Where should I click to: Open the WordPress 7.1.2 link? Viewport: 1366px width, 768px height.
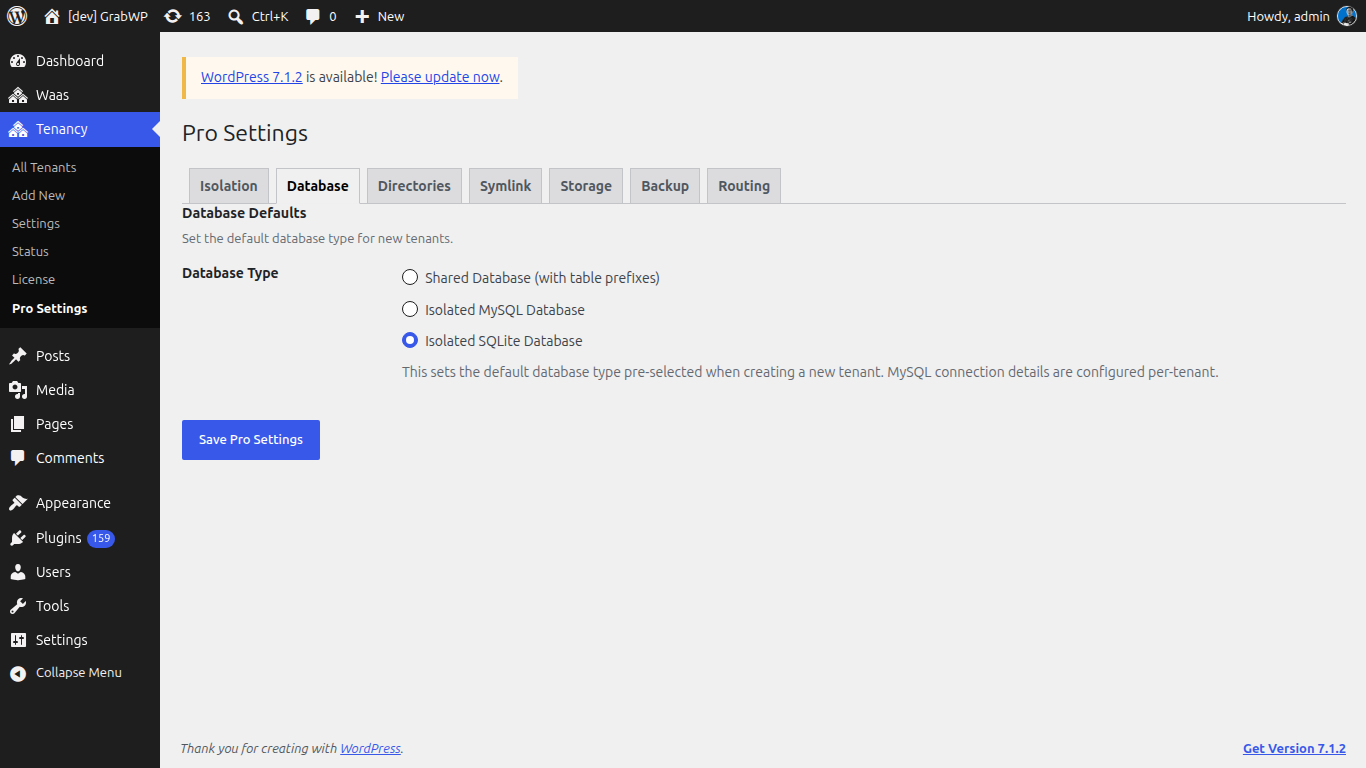click(x=252, y=77)
